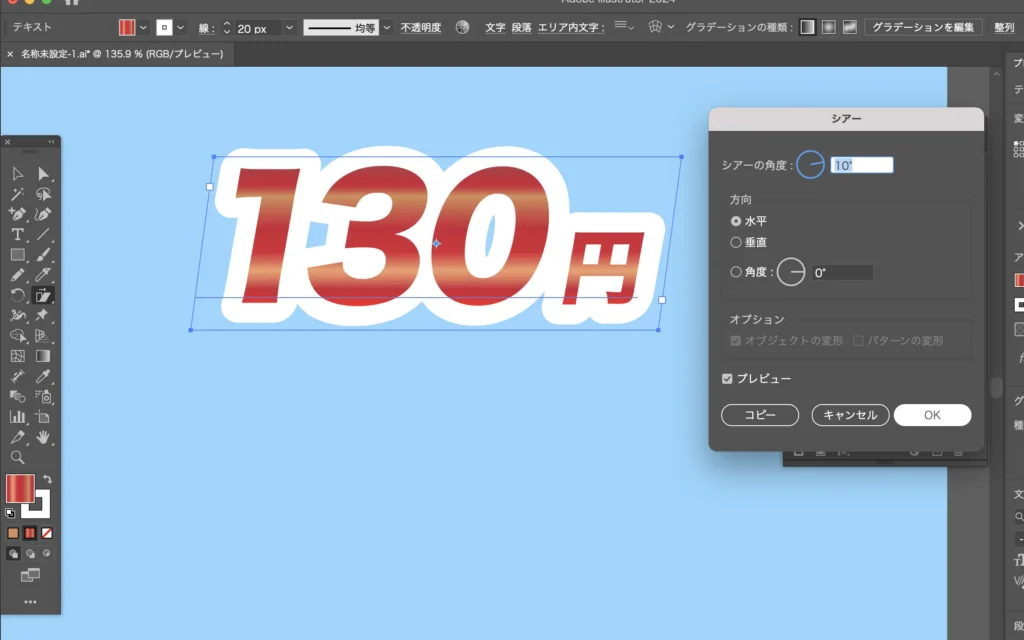Open the 不透明度 panel link
Viewport: 1024px width, 640px height.
pos(421,27)
